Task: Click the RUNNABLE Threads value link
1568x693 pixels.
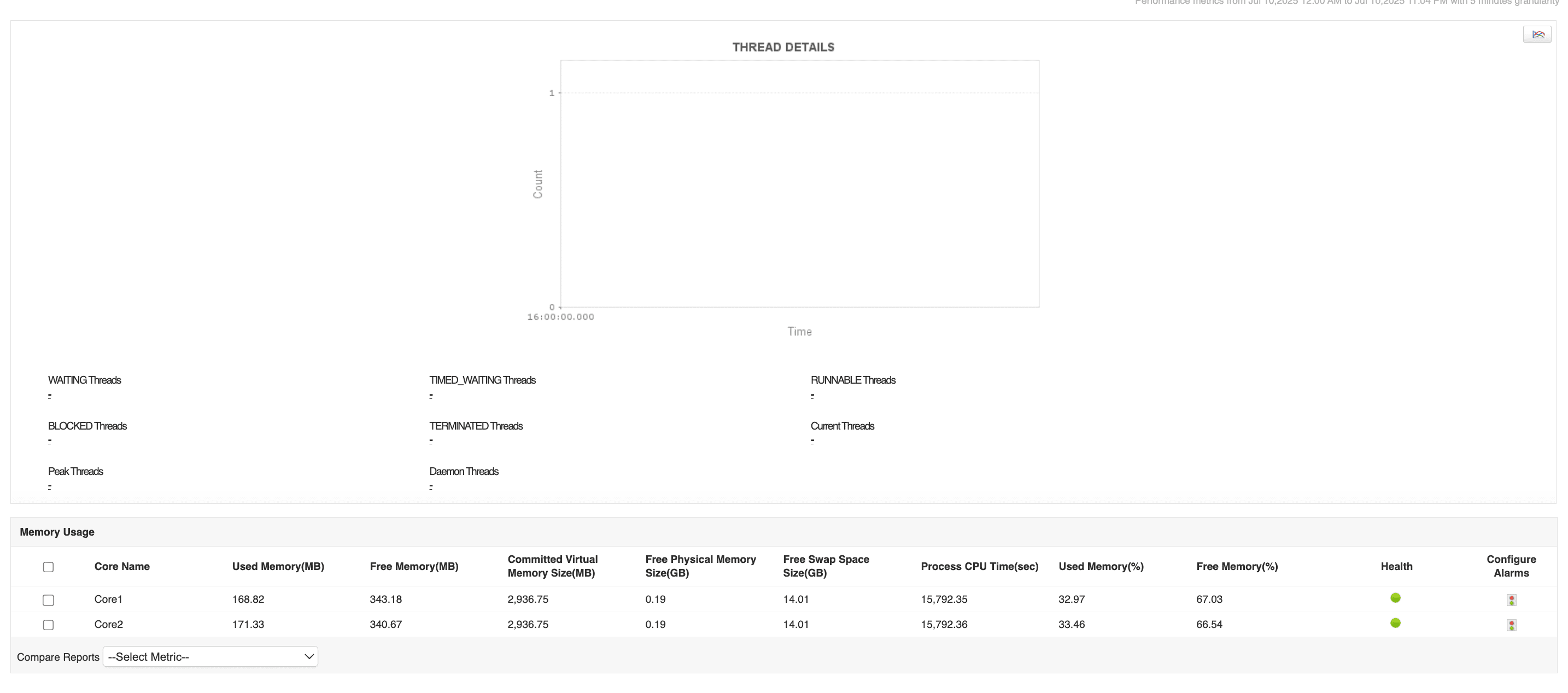Action: coord(812,396)
